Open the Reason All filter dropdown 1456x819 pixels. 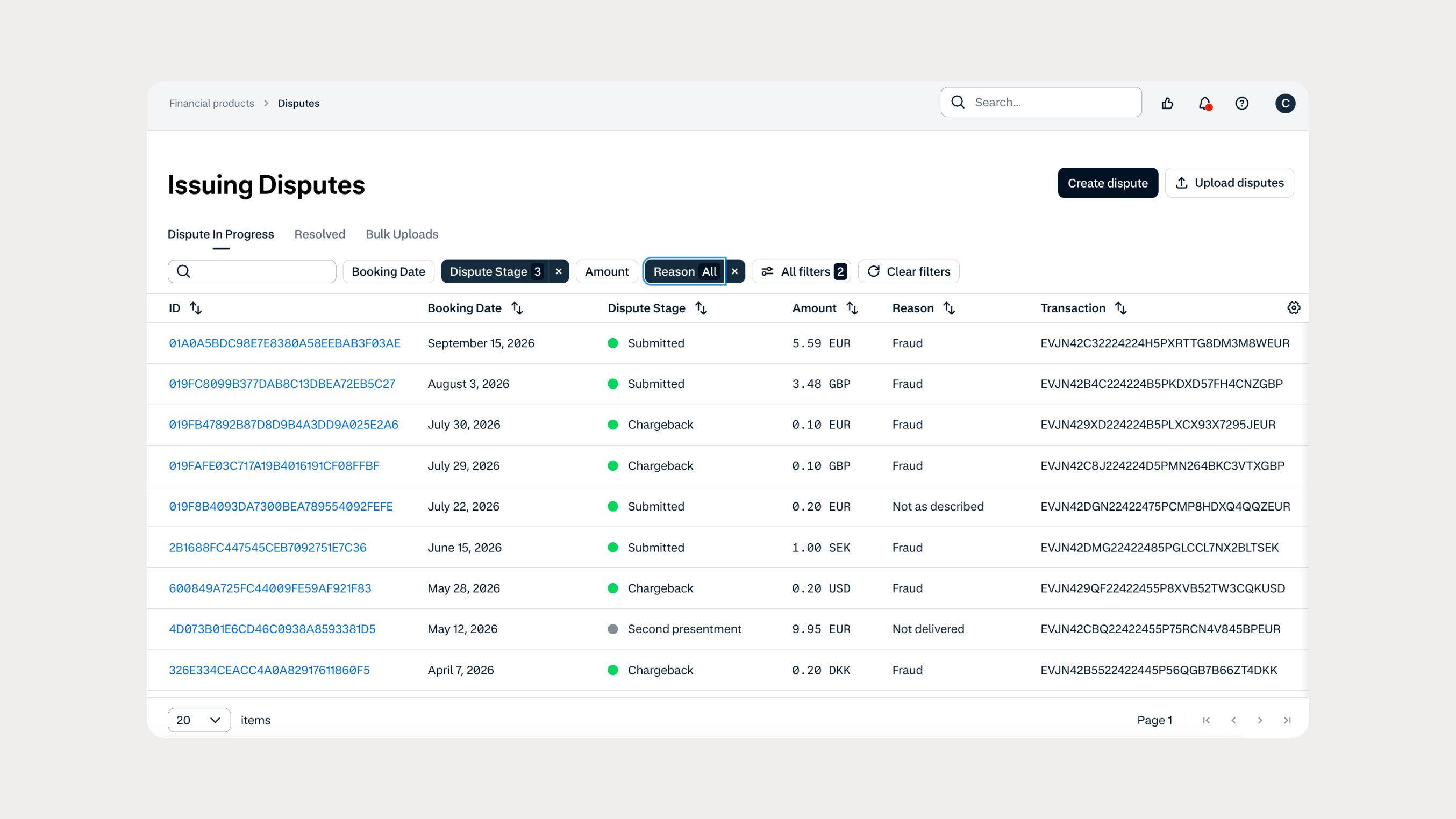point(684,272)
